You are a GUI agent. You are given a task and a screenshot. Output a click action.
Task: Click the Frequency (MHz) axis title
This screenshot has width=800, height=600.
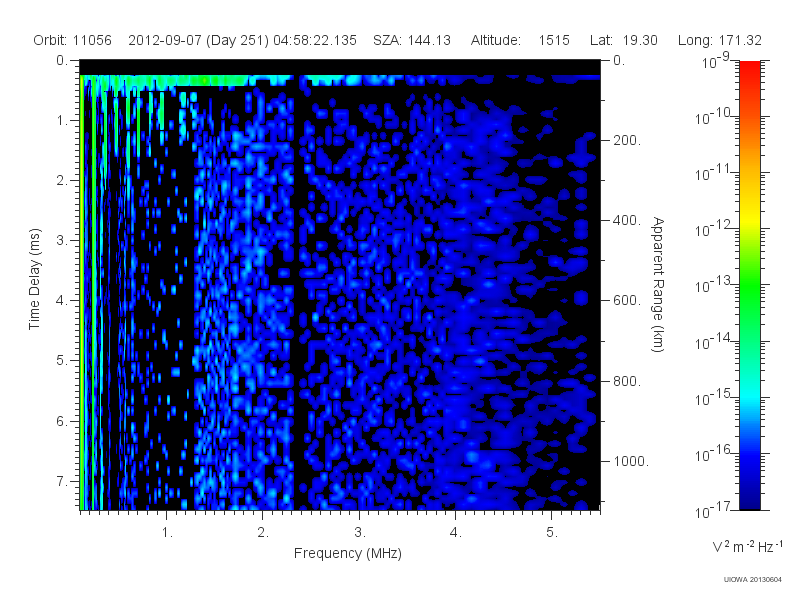tap(347, 553)
